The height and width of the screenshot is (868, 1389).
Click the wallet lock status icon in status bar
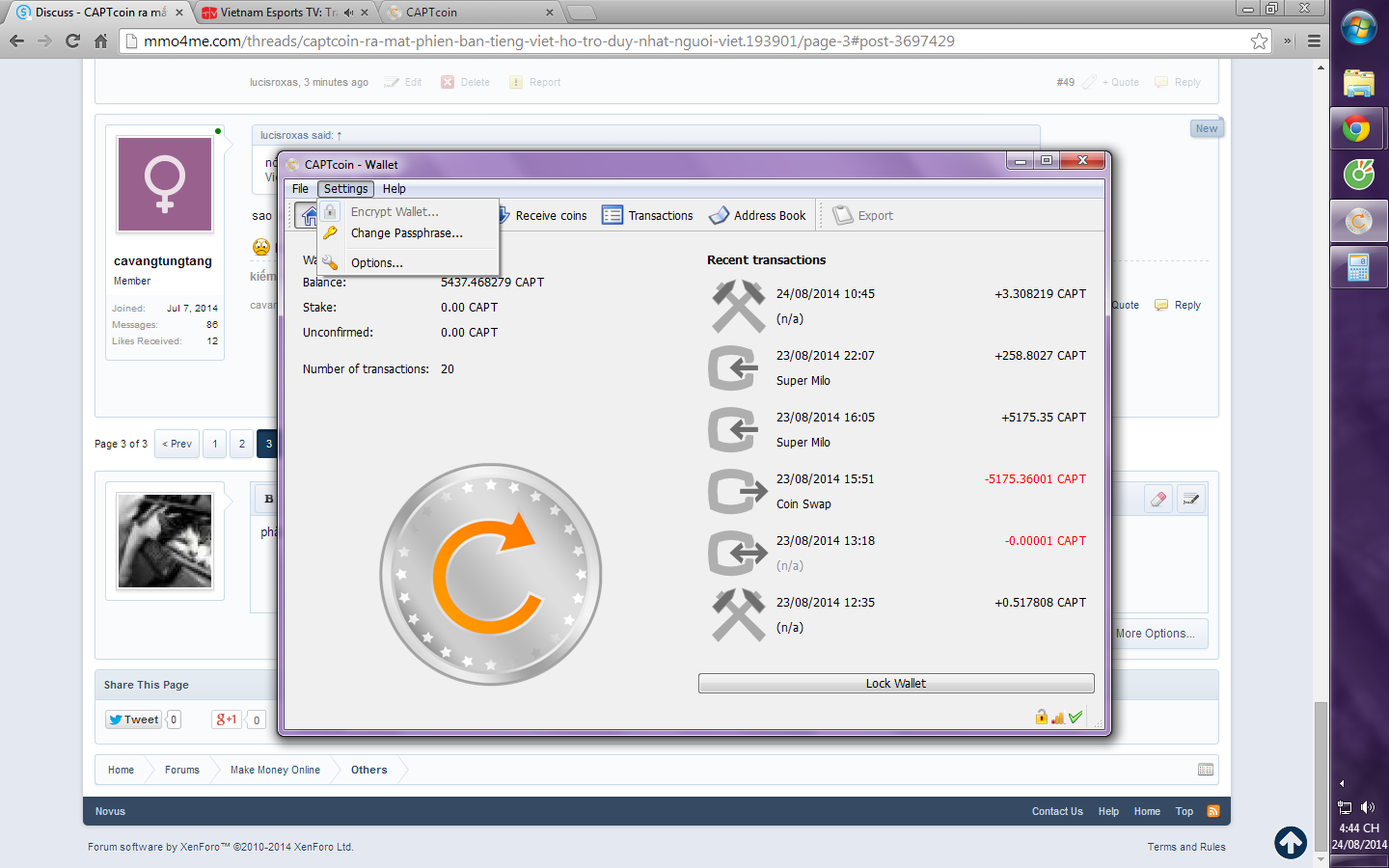click(x=1042, y=717)
